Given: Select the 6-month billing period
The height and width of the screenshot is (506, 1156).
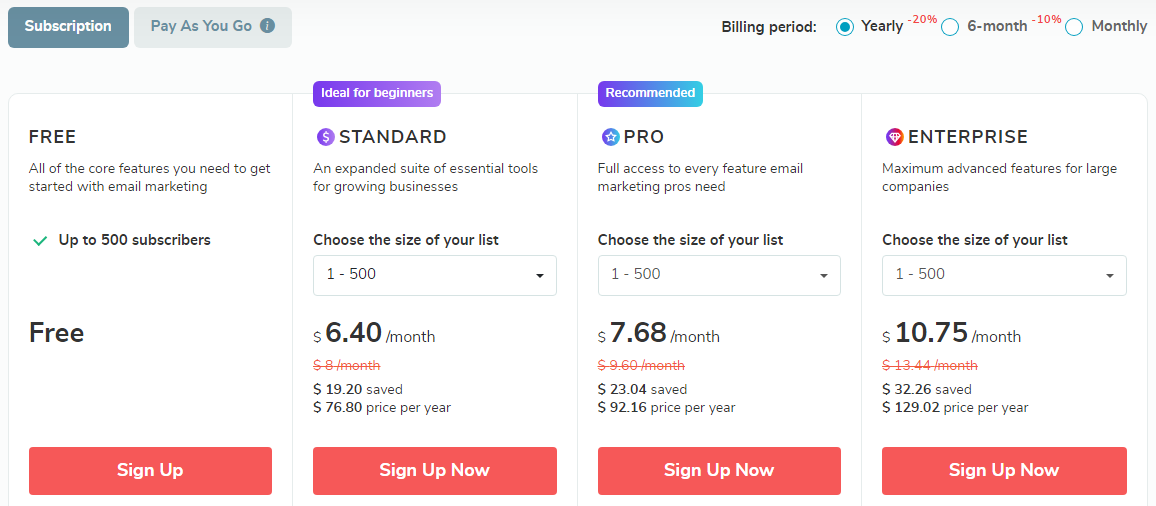Looking at the screenshot, I should tap(950, 27).
